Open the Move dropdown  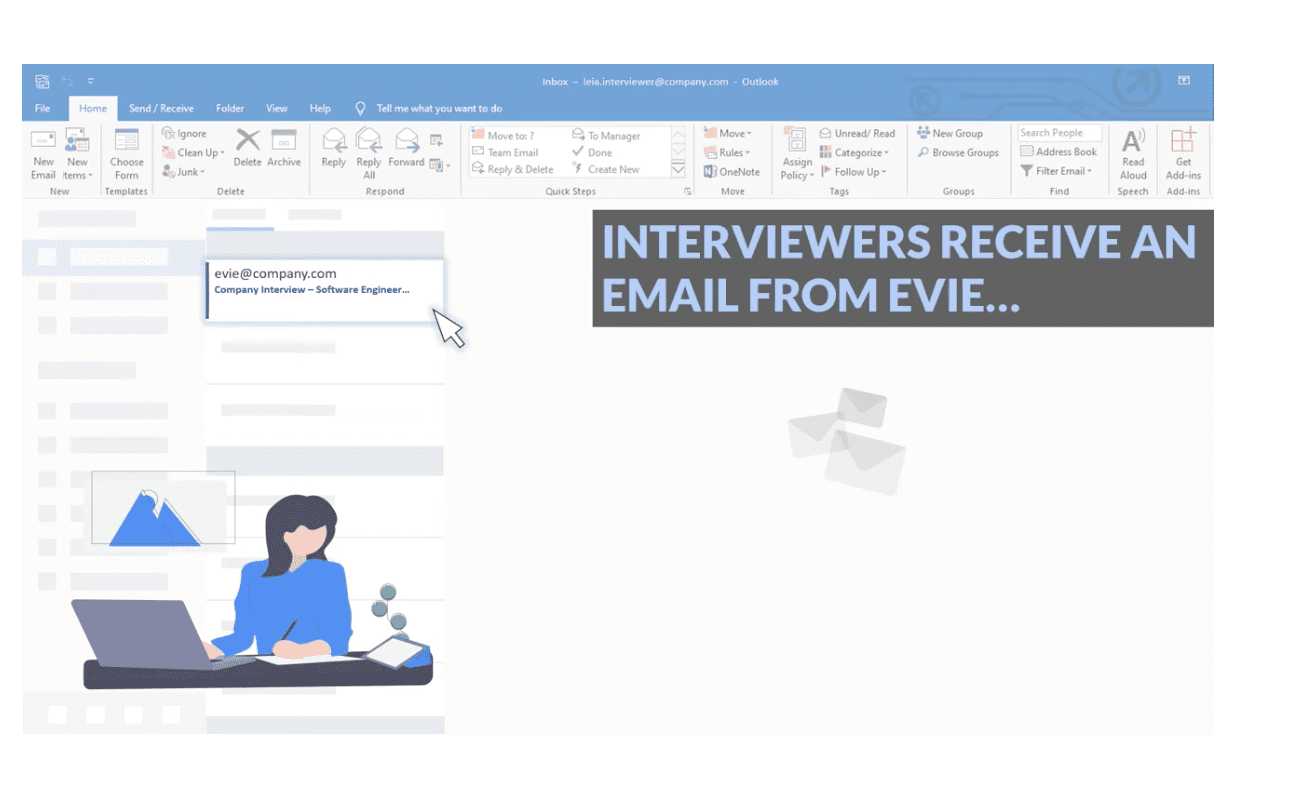coord(728,133)
